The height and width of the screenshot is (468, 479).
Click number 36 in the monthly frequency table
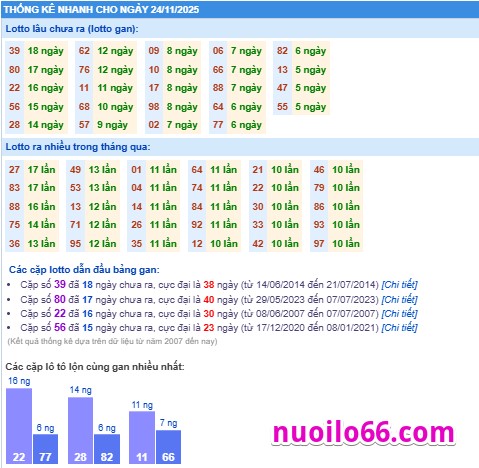pyautogui.click(x=14, y=244)
